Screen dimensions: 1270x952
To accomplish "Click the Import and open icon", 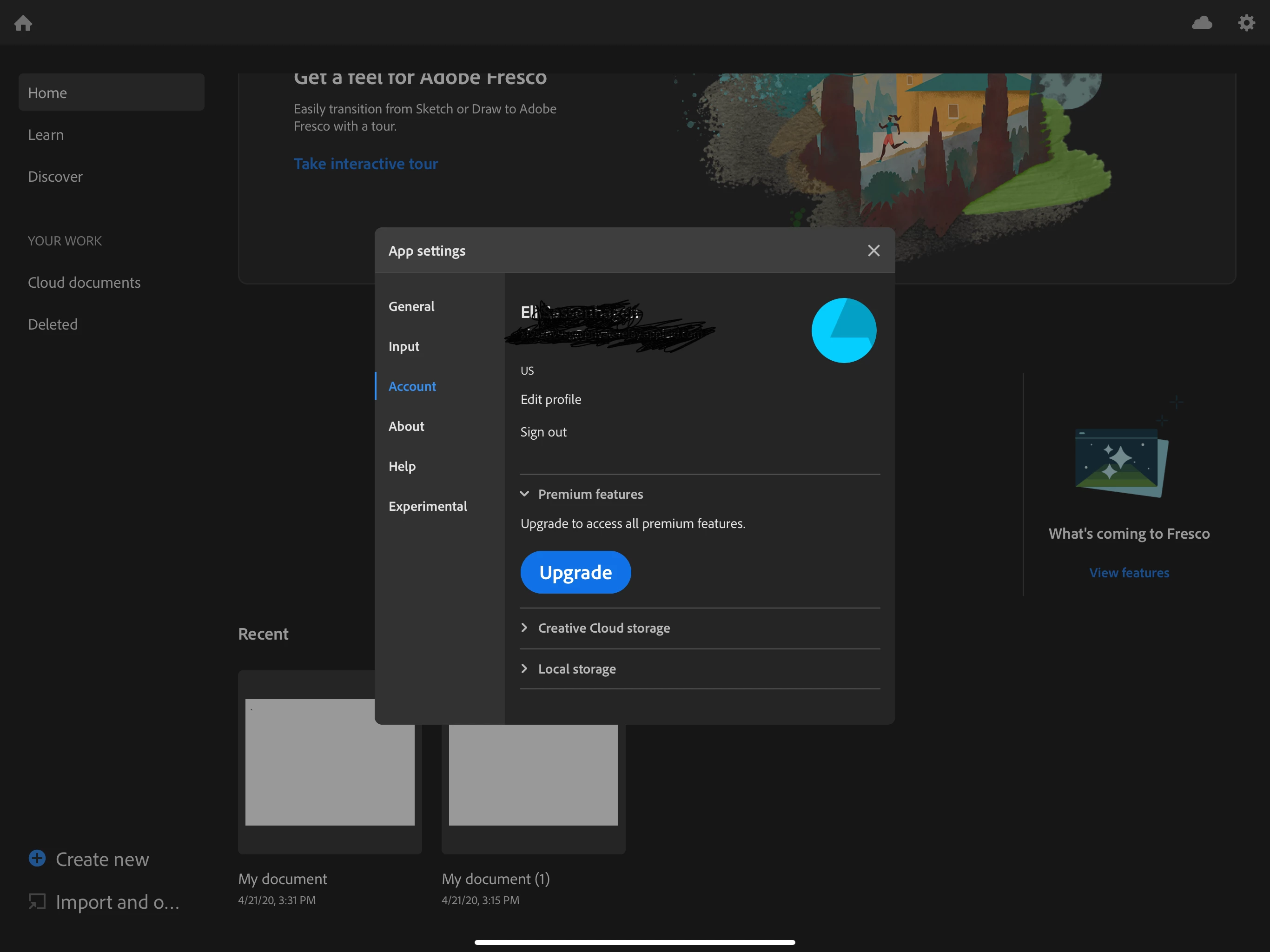I will pyautogui.click(x=37, y=901).
